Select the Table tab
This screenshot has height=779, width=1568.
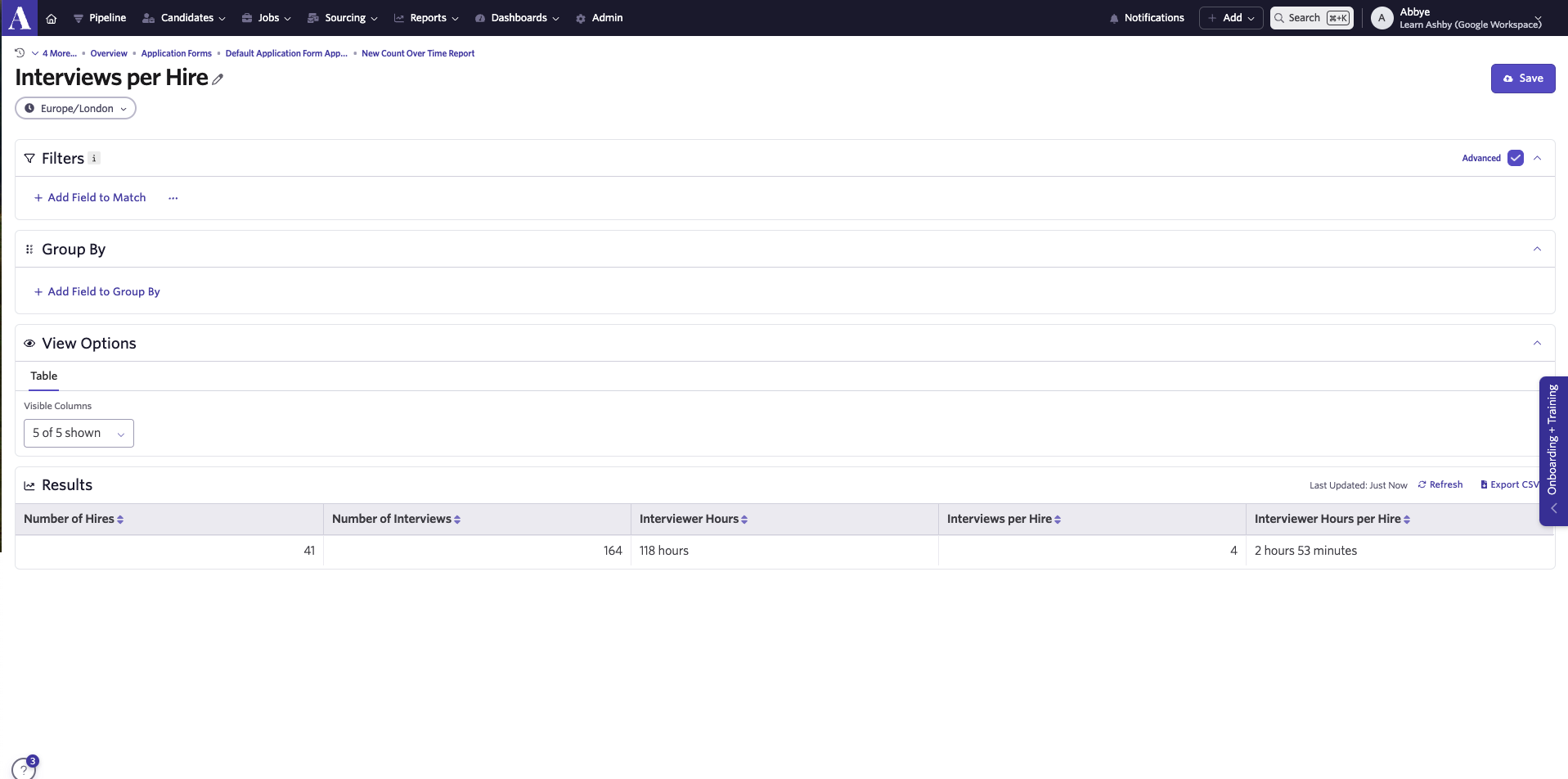tap(44, 376)
